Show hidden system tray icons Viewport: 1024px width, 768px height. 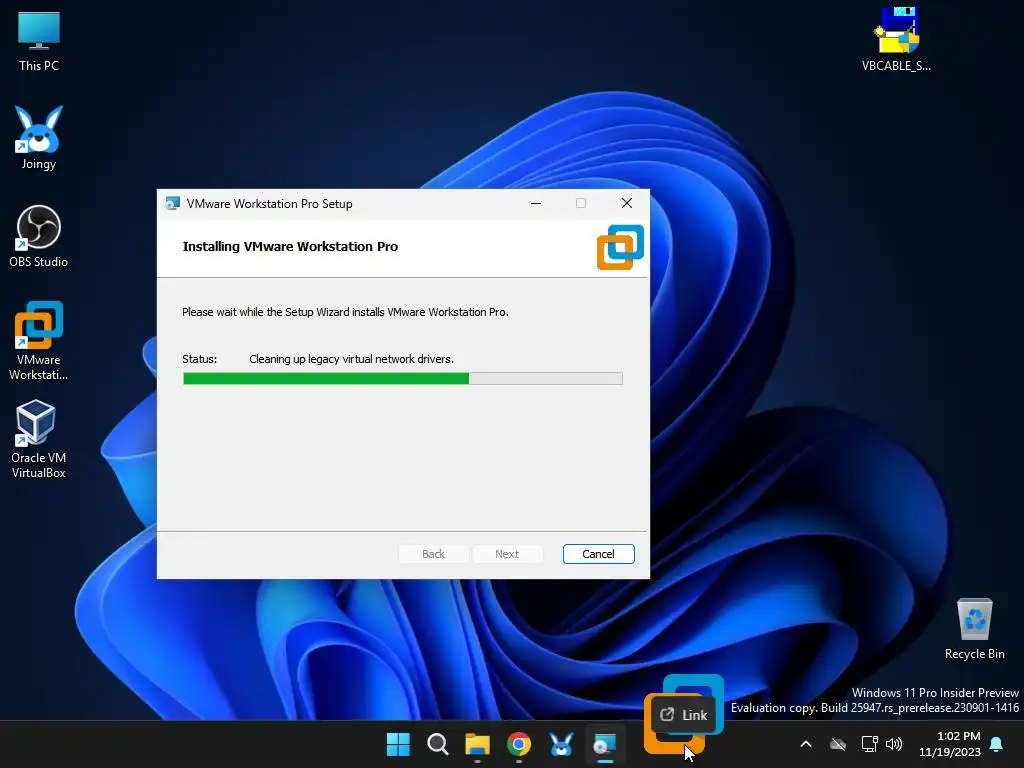point(806,744)
